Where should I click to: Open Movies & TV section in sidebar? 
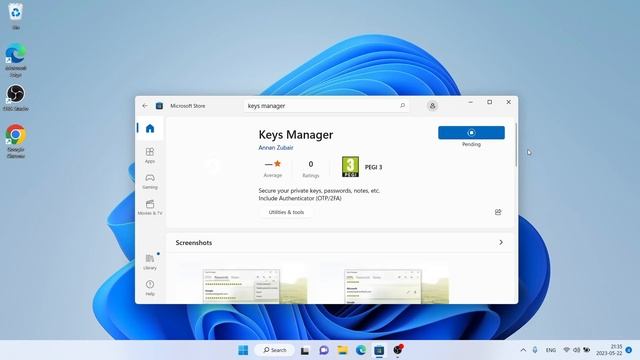click(150, 207)
